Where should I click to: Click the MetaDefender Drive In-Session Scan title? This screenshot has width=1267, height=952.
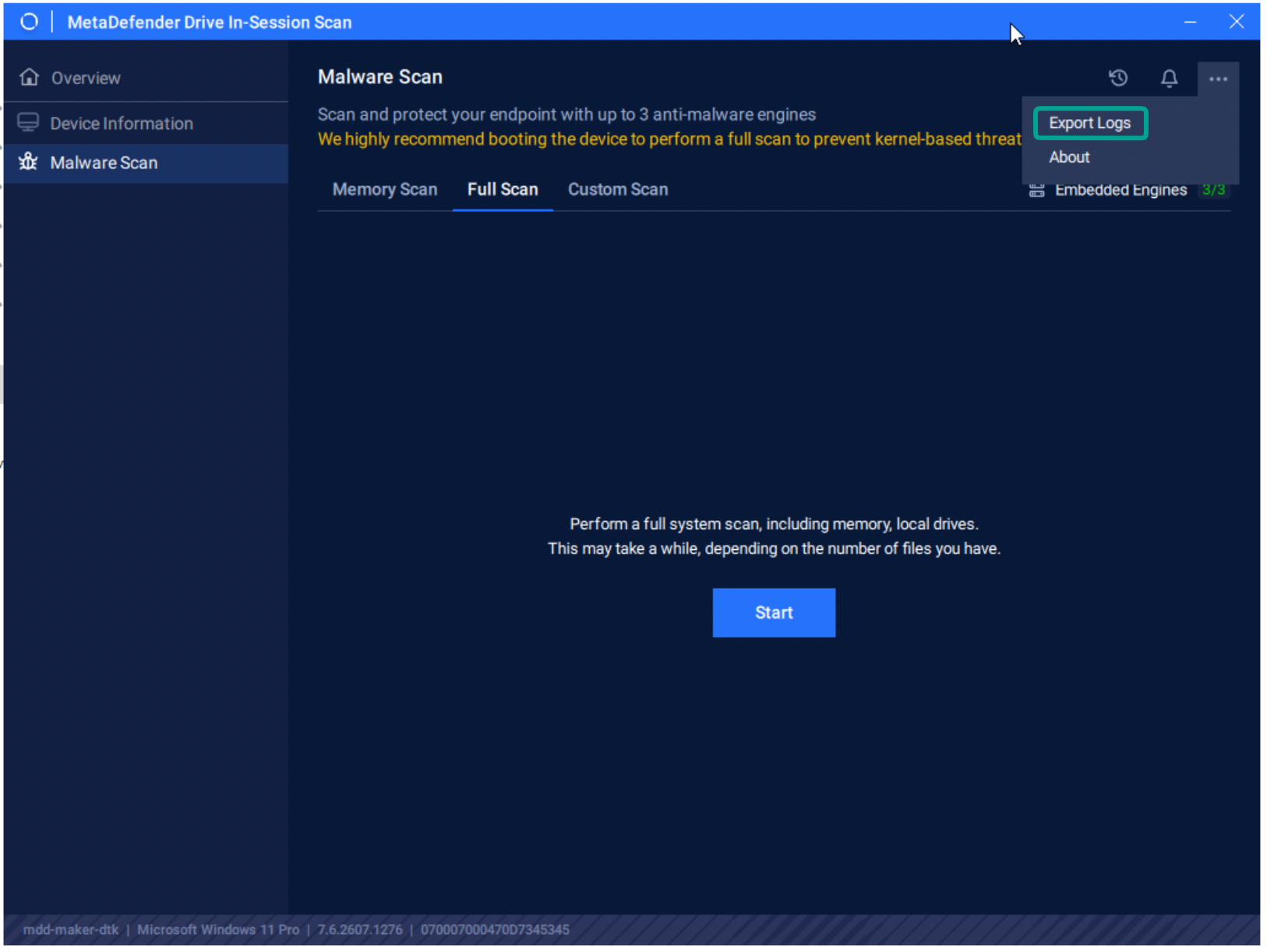point(210,23)
